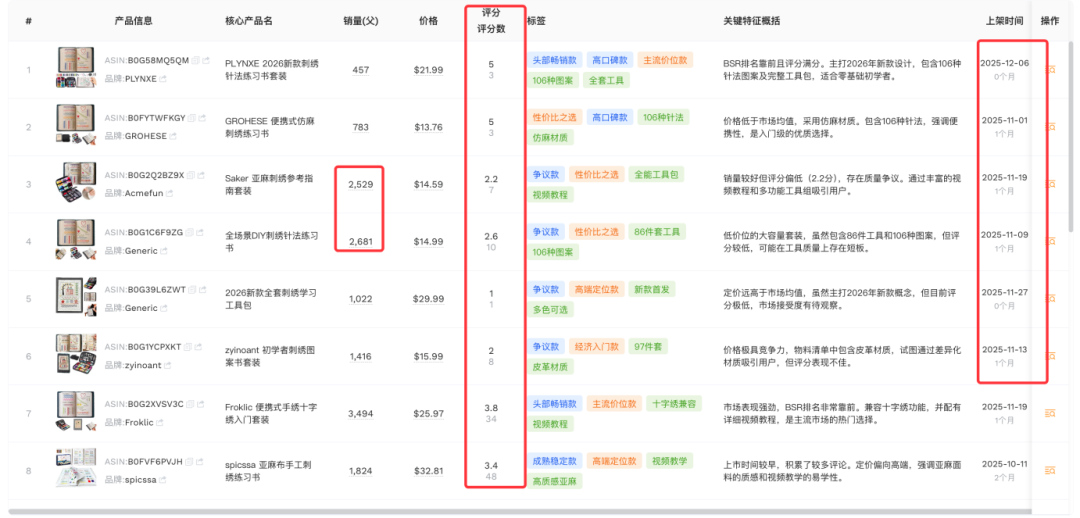This screenshot has height=518, width=1080.
Task: Click the orange action icon in Froklic row
Action: pos(1051,413)
